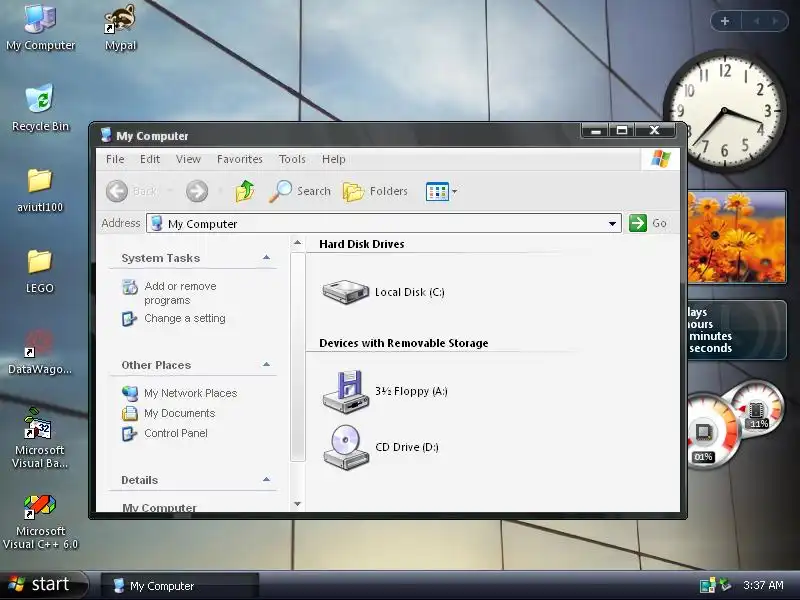Select Microsoft Visual C++ 6.0 shortcut
The width and height of the screenshot is (800, 600).
tap(40, 521)
